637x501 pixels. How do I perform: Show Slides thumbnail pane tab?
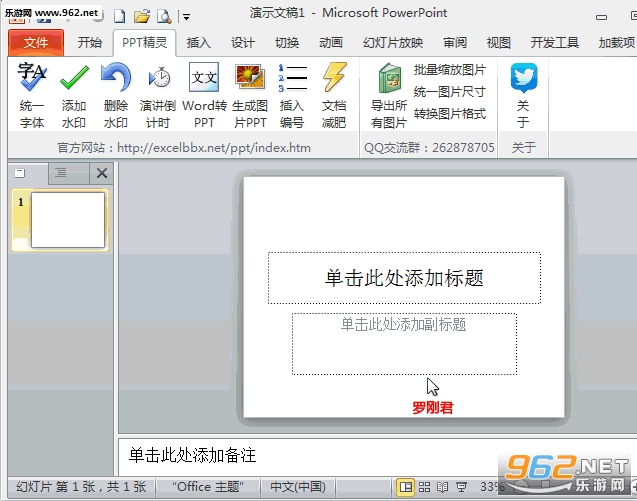tap(20, 173)
